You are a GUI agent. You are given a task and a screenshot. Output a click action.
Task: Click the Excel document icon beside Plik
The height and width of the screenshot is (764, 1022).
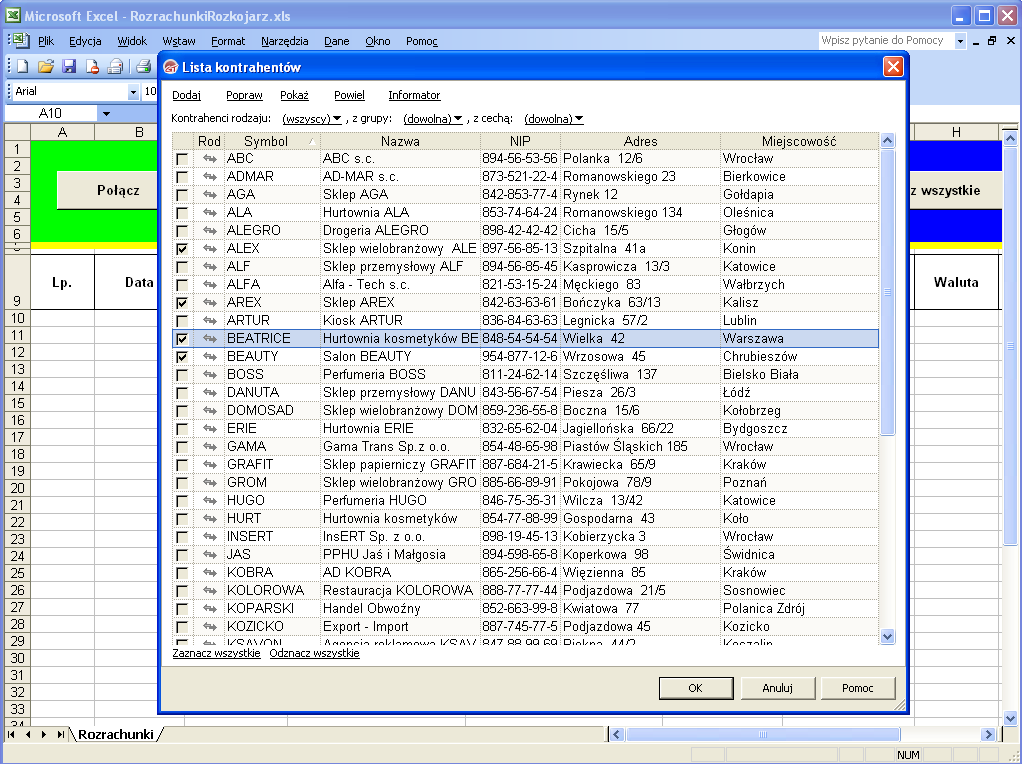(x=19, y=41)
